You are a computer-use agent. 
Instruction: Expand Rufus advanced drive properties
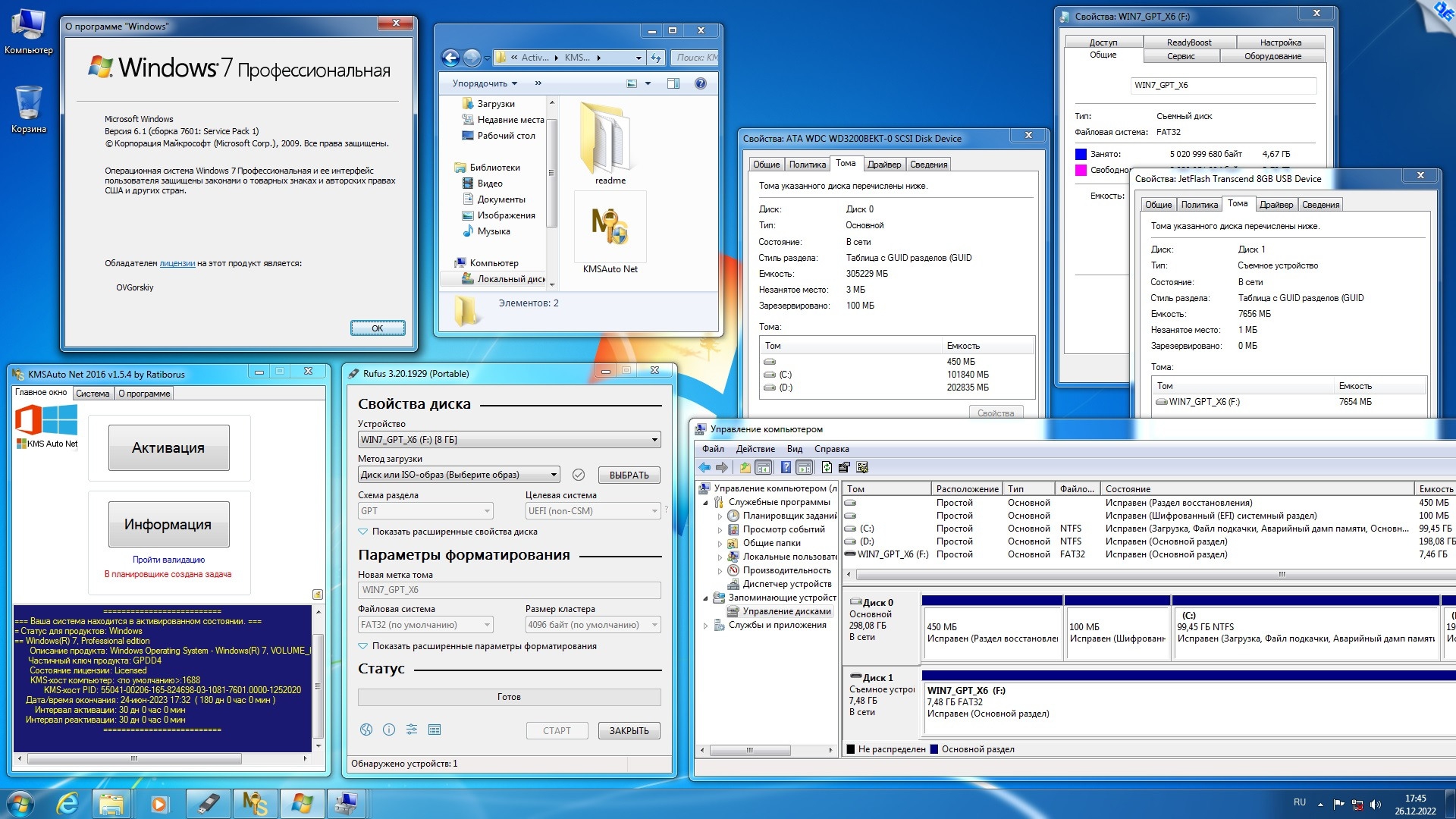(447, 532)
